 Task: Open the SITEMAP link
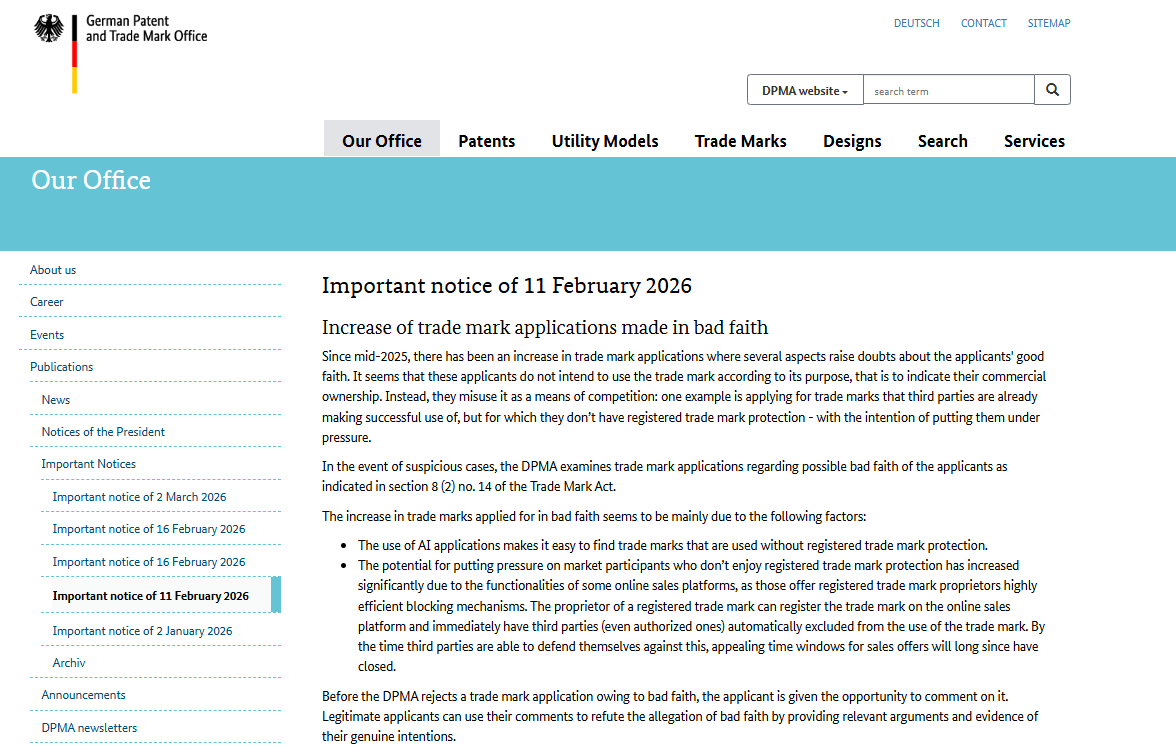(x=1048, y=23)
